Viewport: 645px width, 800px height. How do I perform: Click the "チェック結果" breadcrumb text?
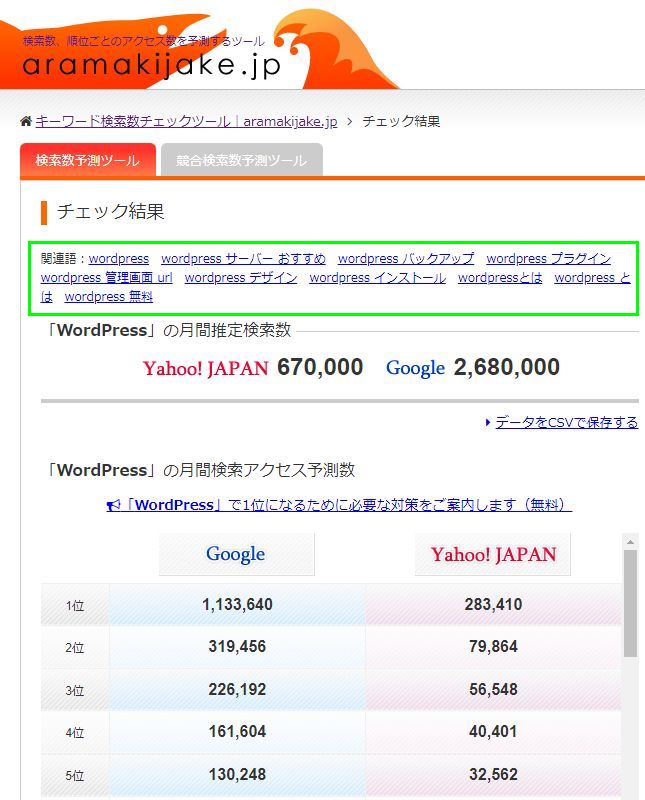[x=401, y=121]
